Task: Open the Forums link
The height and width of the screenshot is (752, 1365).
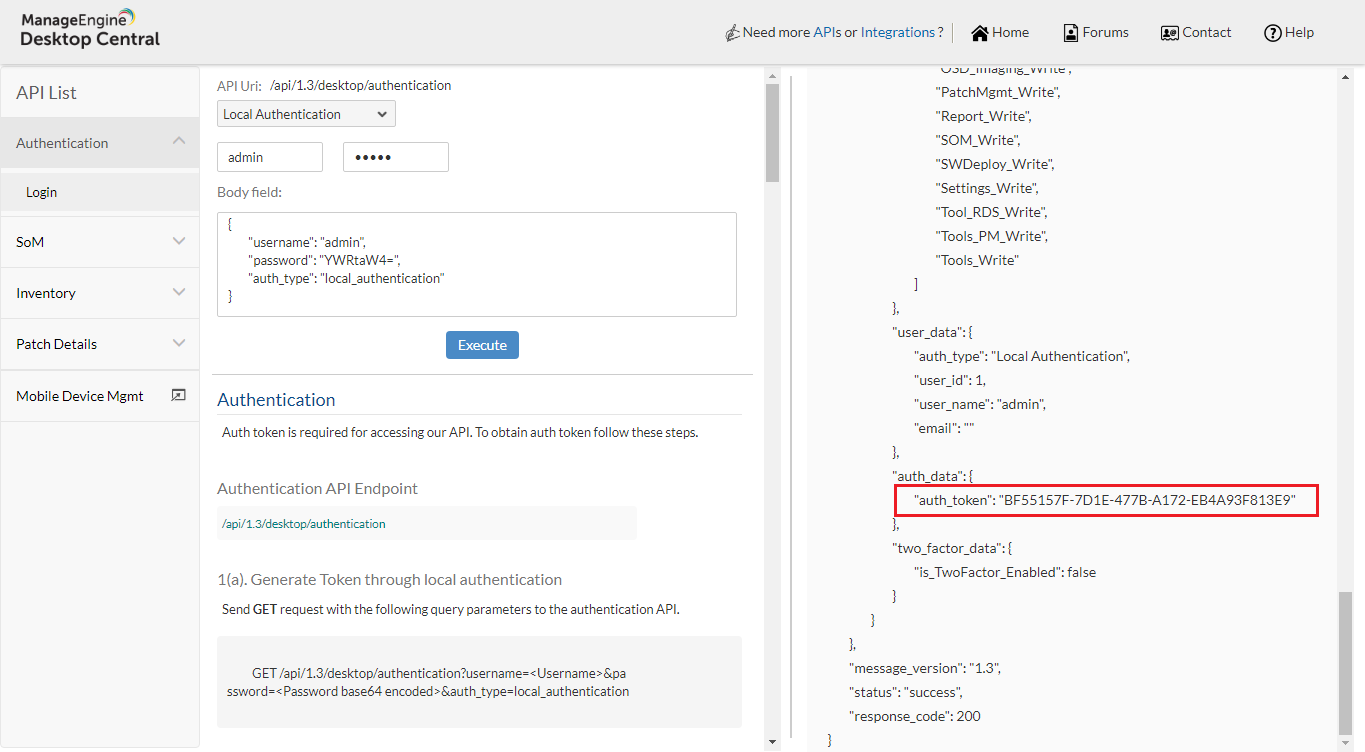Action: point(1105,33)
